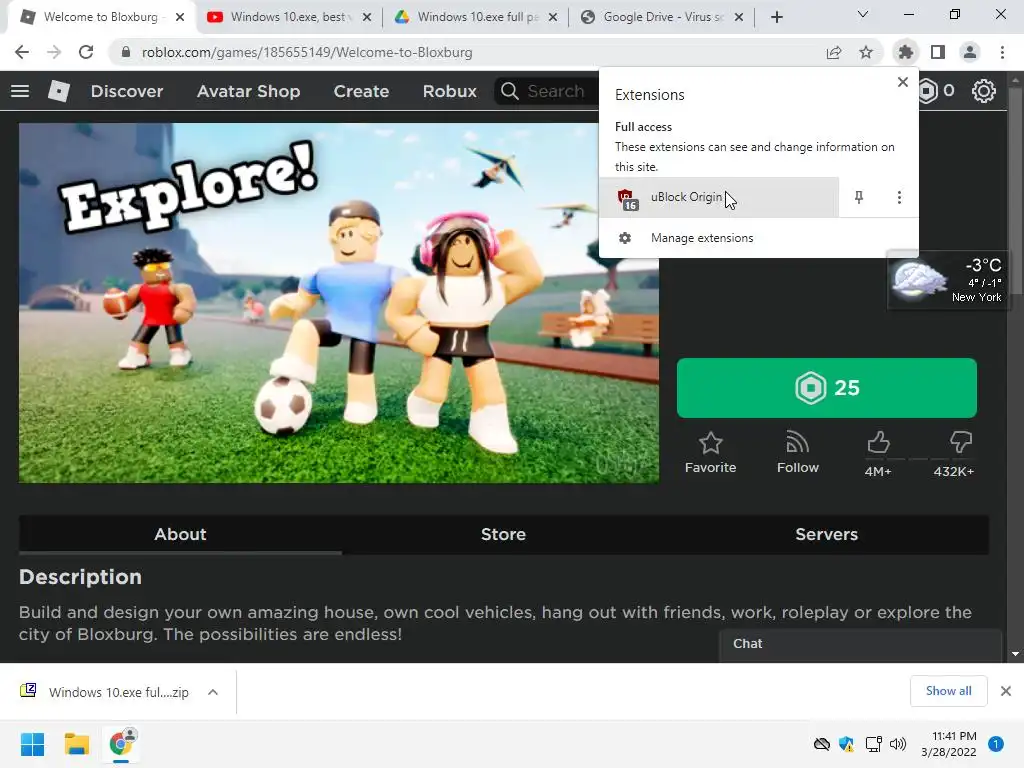Click the thumbs up icon
The width and height of the screenshot is (1024, 768).
878,443
